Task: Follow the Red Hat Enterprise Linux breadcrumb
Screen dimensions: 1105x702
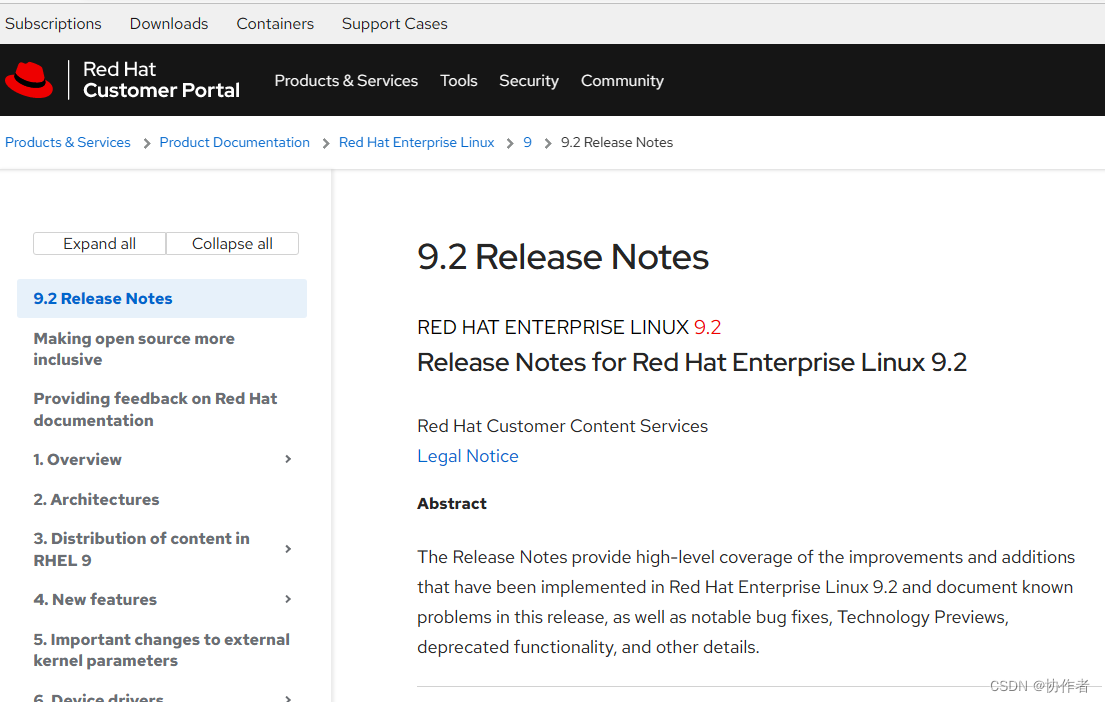Action: tap(416, 142)
